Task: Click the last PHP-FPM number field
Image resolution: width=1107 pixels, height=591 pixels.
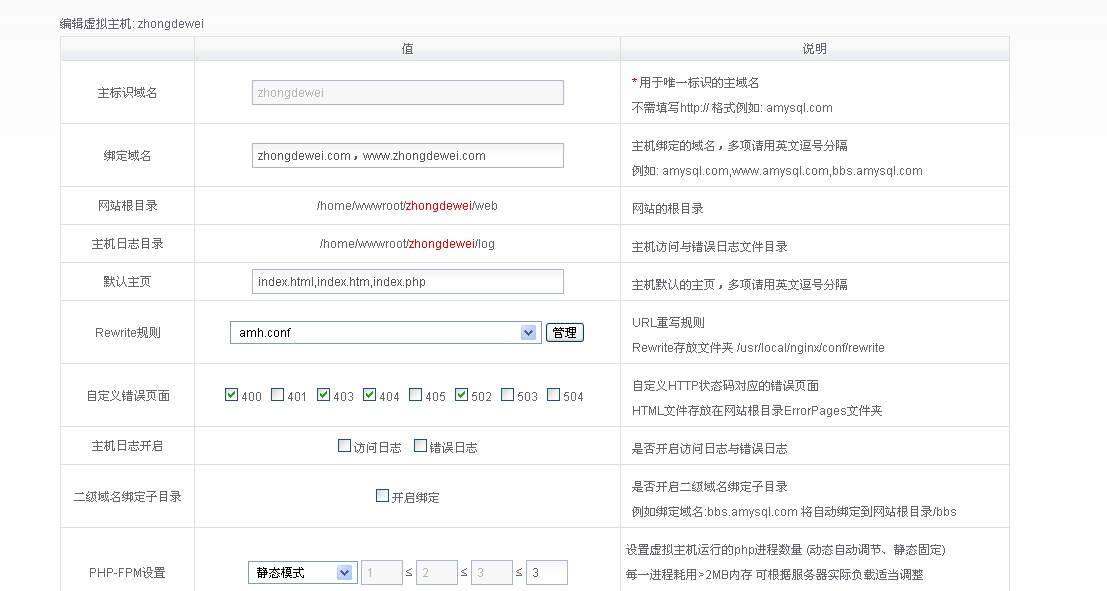Action: point(546,573)
